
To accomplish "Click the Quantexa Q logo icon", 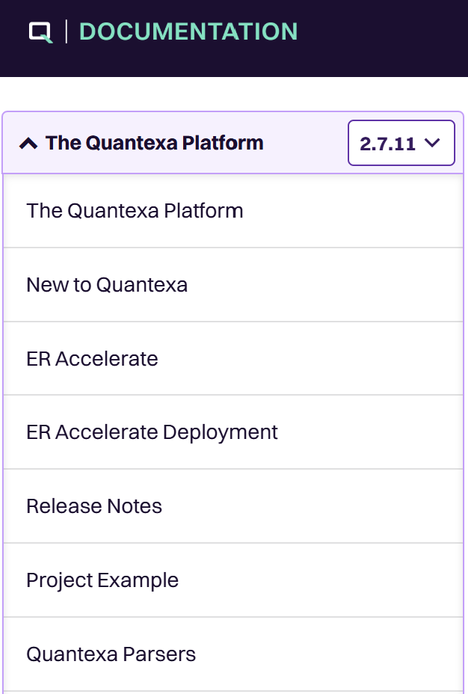I will click(40, 32).
